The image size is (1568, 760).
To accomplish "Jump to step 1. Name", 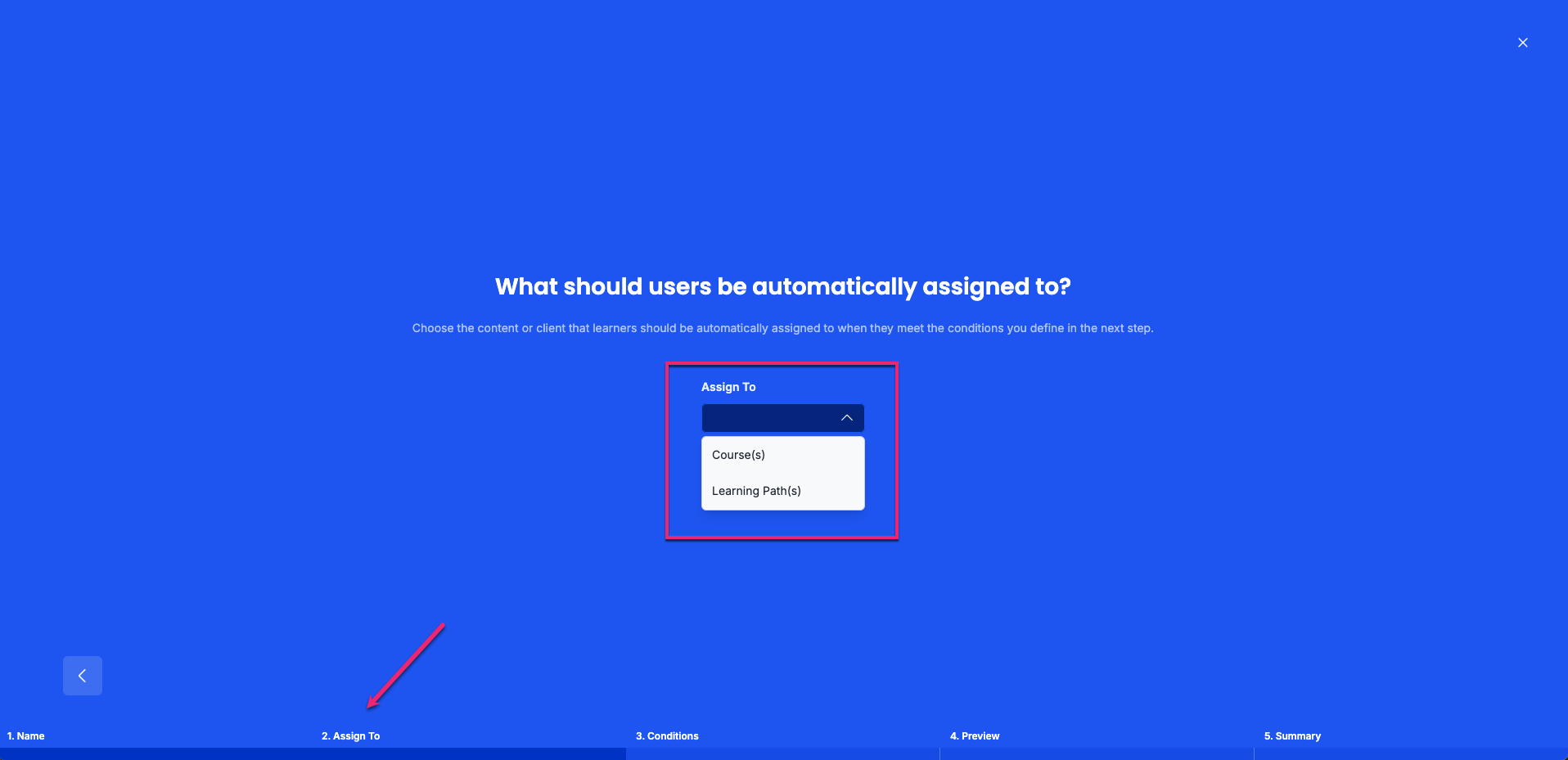I will click(26, 736).
